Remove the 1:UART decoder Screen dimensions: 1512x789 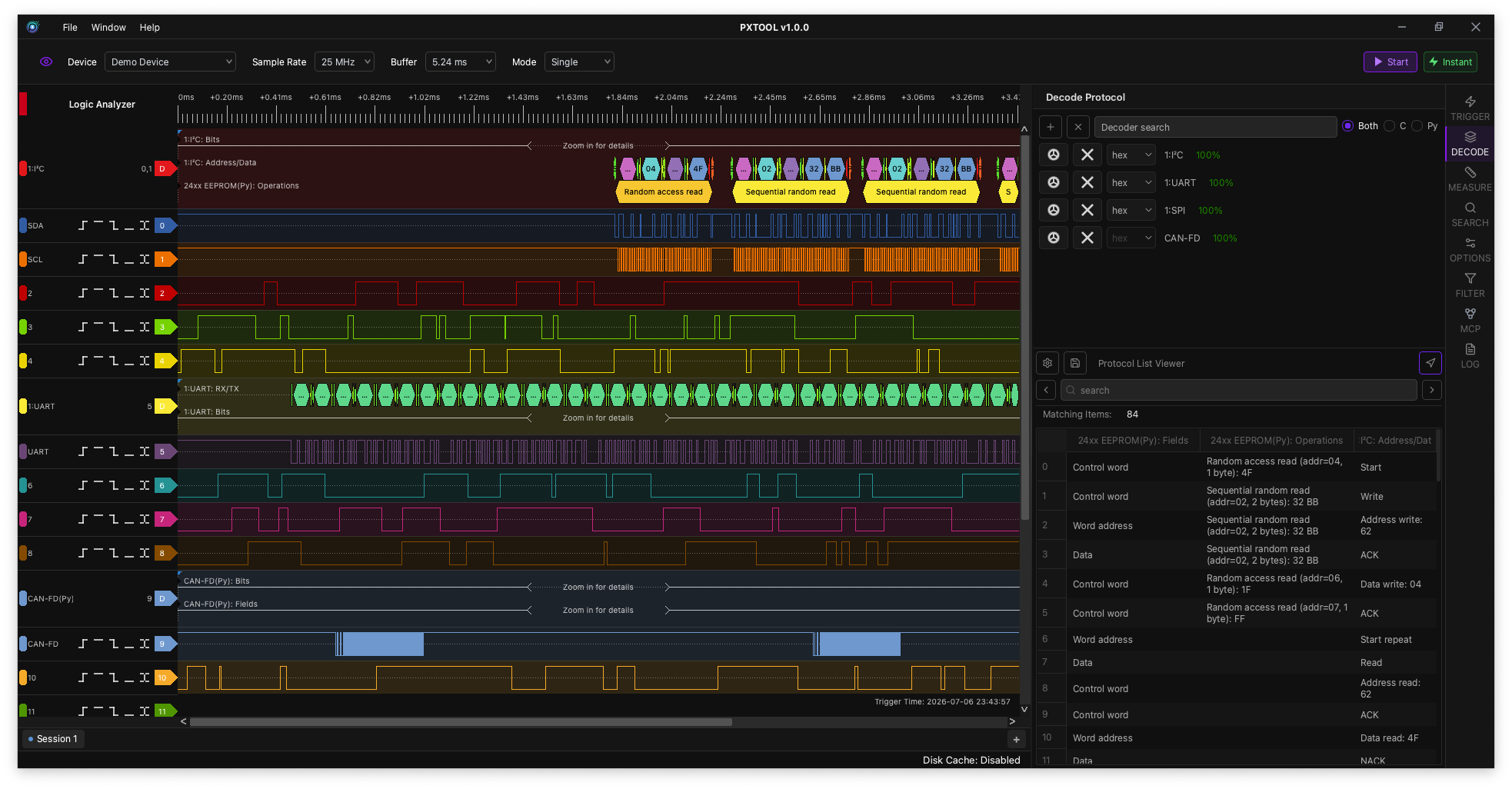pyautogui.click(x=1087, y=182)
